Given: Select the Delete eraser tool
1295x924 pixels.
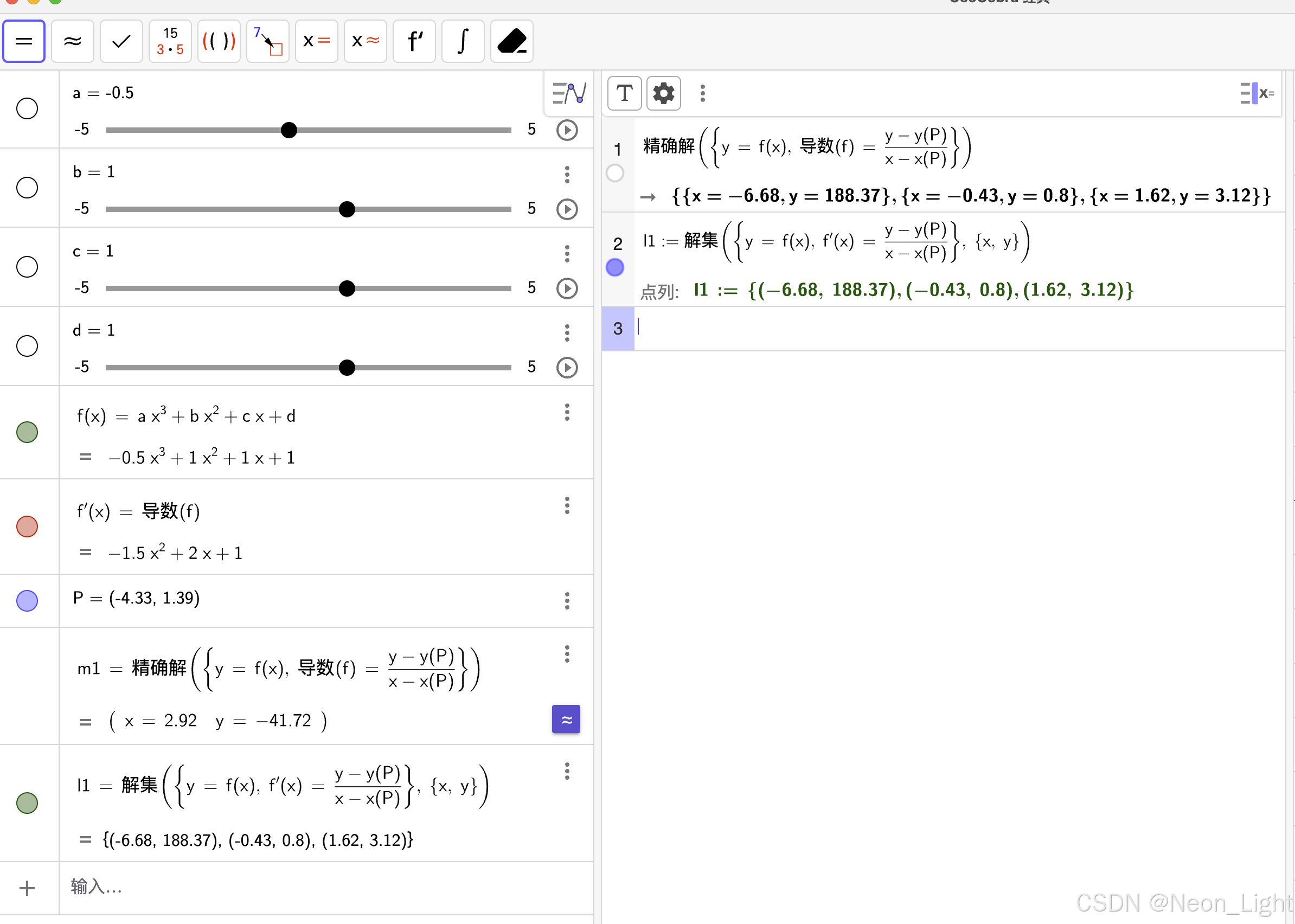Looking at the screenshot, I should [x=511, y=41].
